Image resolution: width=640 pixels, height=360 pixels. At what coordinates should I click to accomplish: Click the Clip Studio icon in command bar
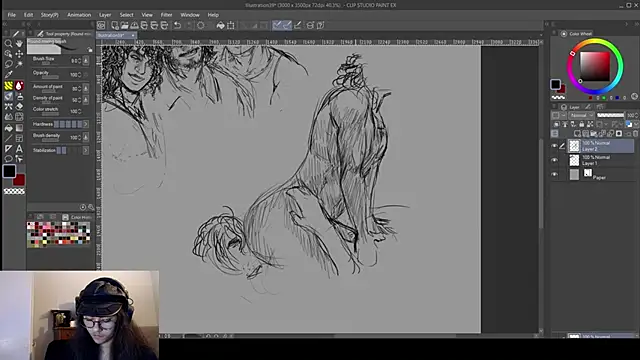tap(101, 25)
